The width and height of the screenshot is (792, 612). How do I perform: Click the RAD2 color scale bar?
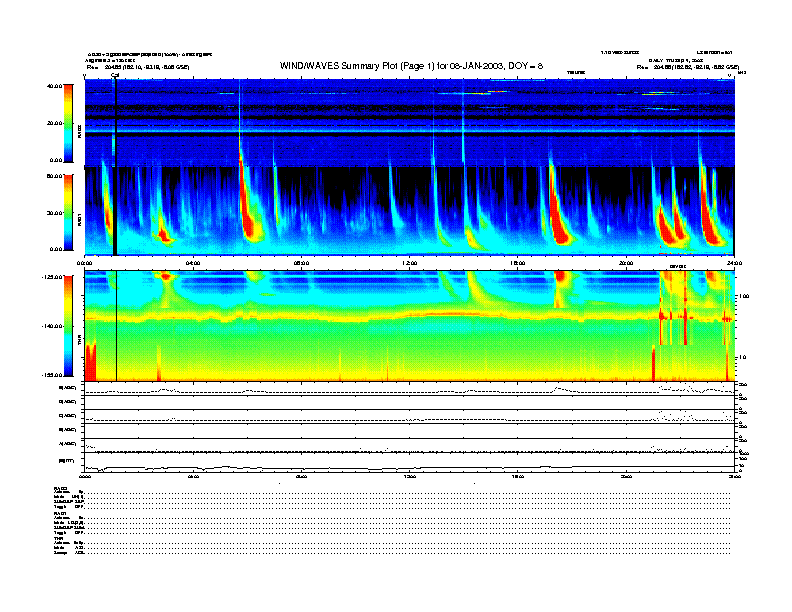point(68,123)
